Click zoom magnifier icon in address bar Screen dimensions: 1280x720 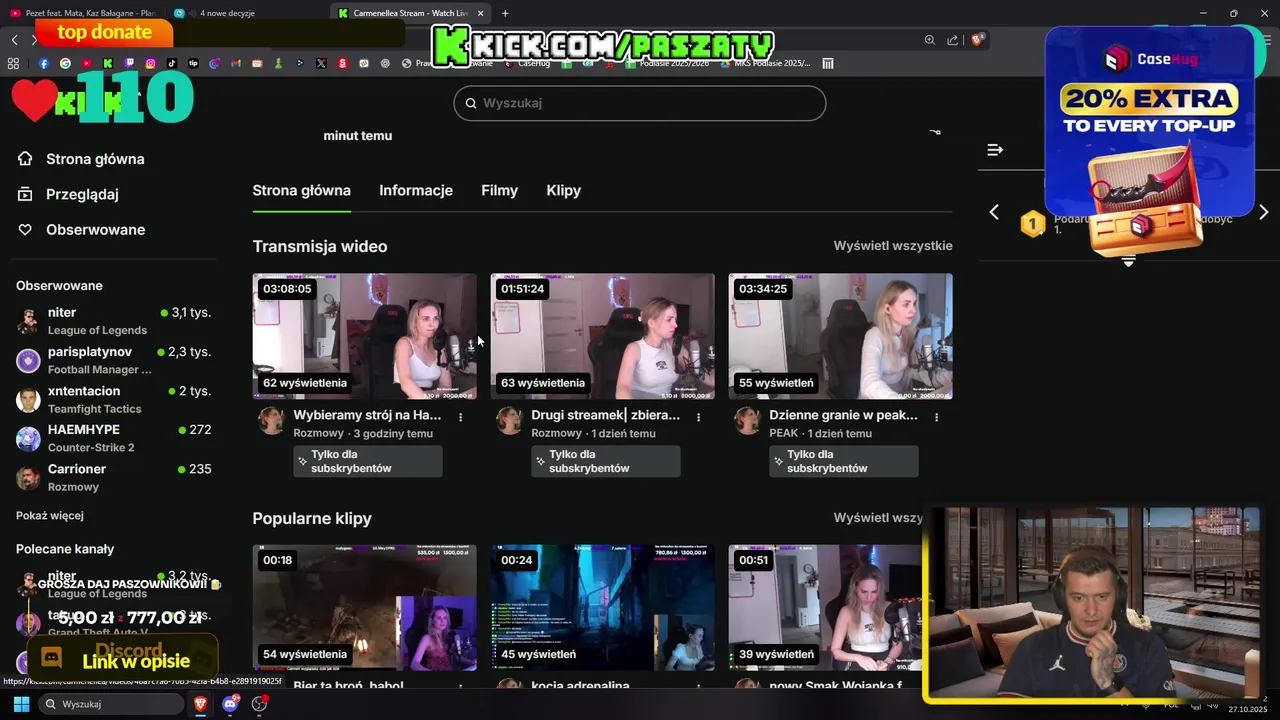(x=930, y=40)
